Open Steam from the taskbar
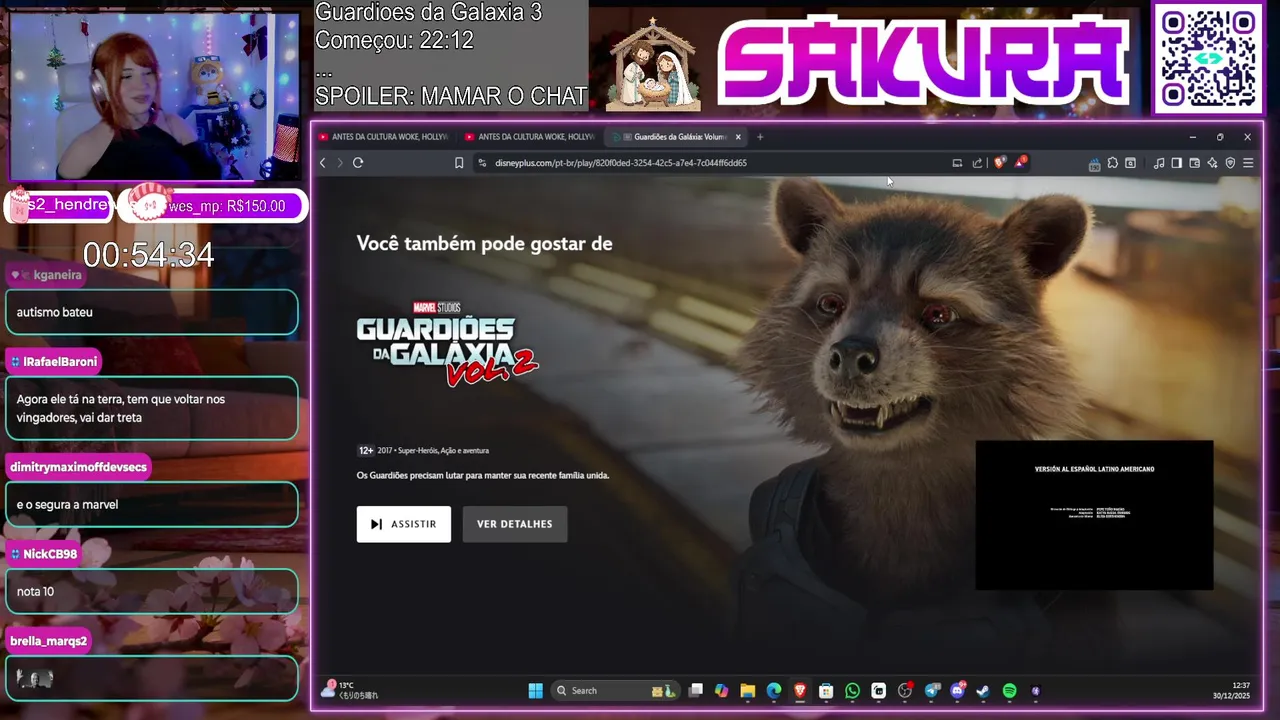The image size is (1280, 720). pyautogui.click(x=983, y=691)
